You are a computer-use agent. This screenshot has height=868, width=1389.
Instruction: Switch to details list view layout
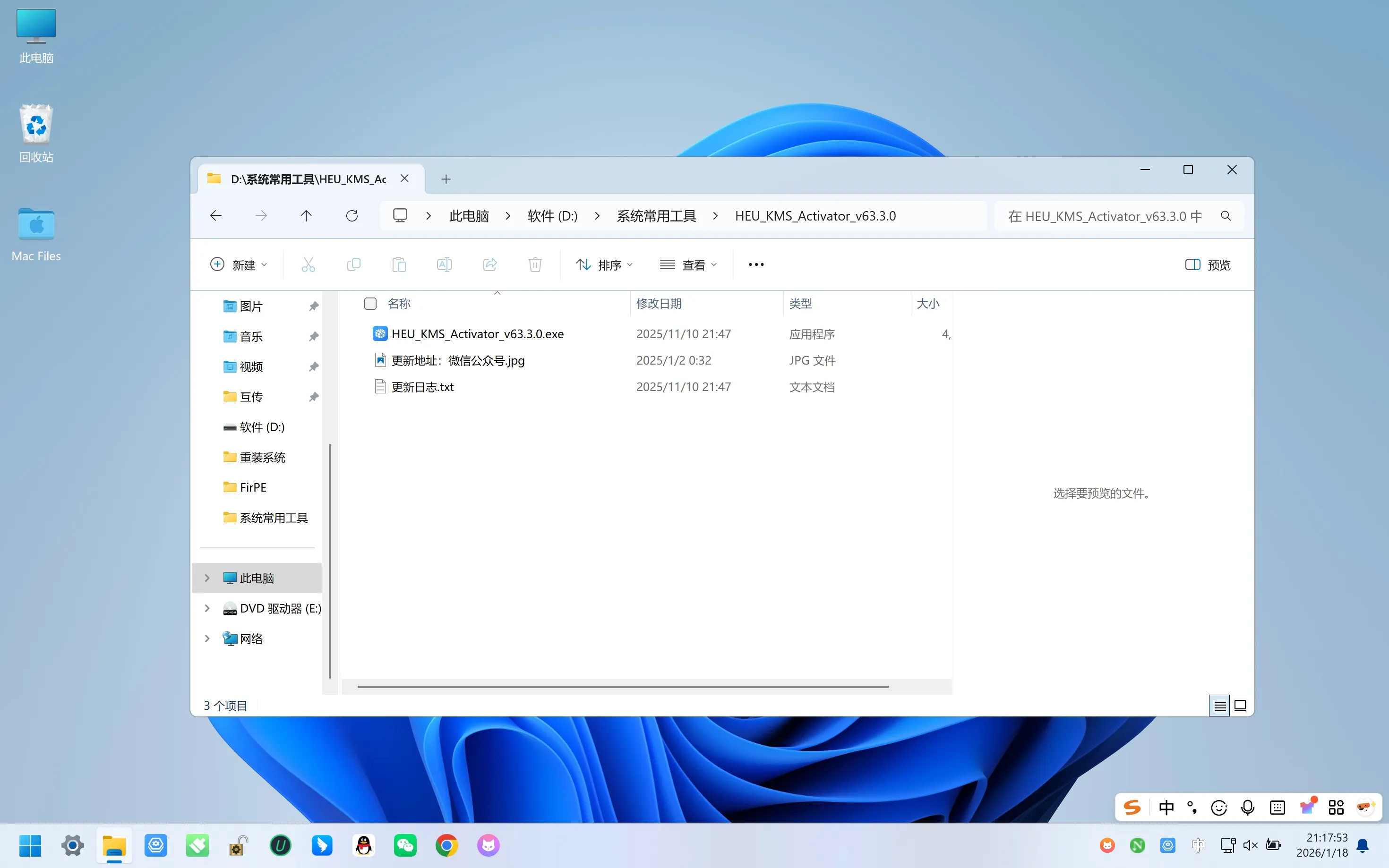point(1219,706)
